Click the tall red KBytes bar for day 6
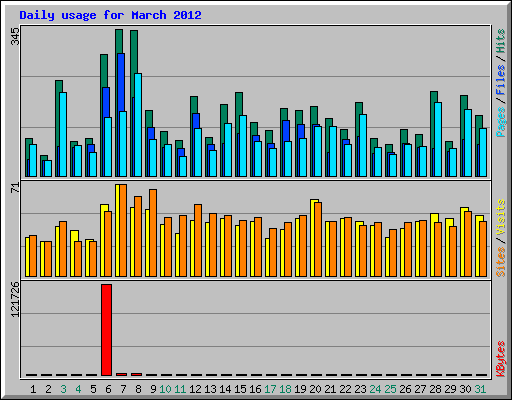The width and height of the screenshot is (512, 400). tap(106, 330)
